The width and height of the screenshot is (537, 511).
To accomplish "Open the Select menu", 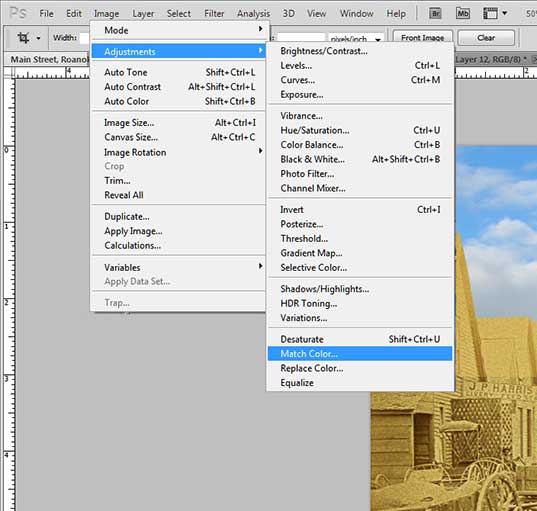I will point(178,14).
